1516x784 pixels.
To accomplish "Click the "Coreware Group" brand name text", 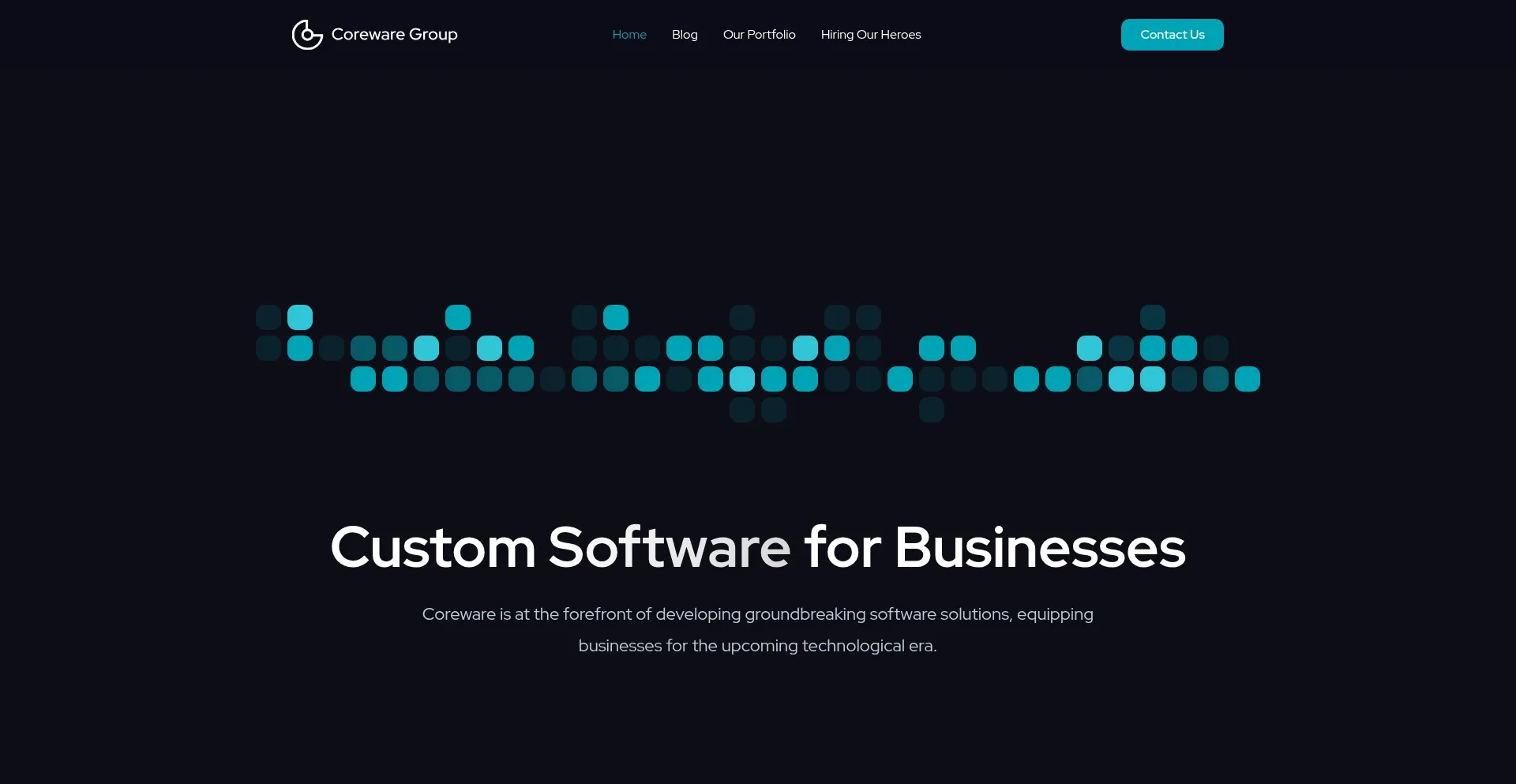I will coord(394,35).
